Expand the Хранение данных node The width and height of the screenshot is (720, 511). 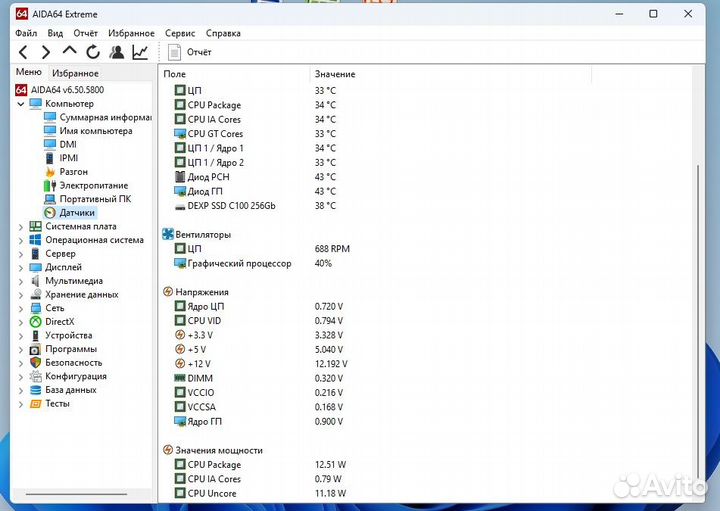21,295
